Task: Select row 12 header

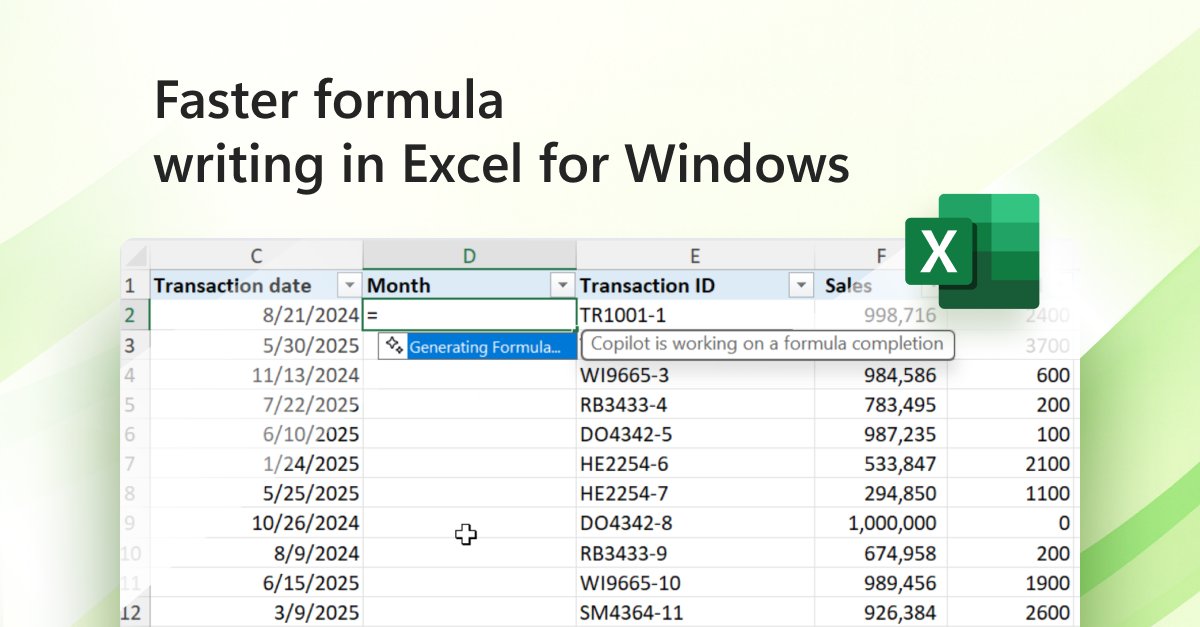Action: click(134, 613)
